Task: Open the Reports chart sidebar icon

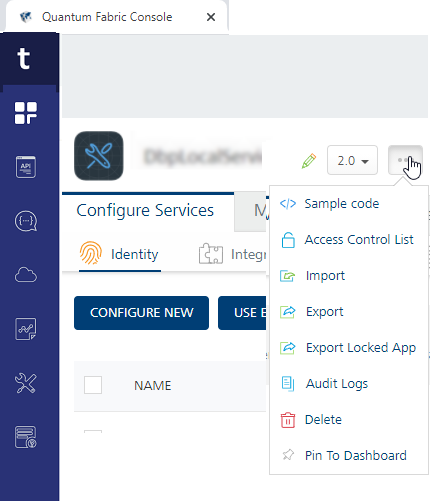Action: click(26, 329)
